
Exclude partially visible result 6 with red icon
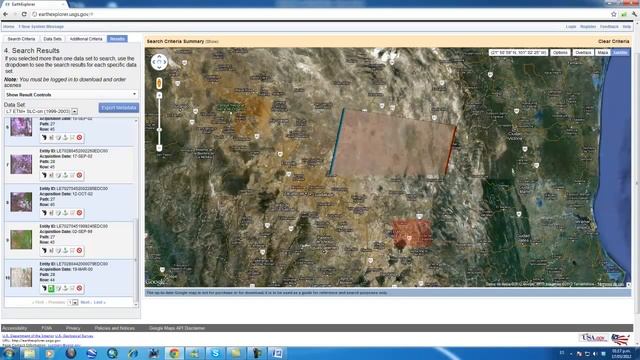[79, 138]
